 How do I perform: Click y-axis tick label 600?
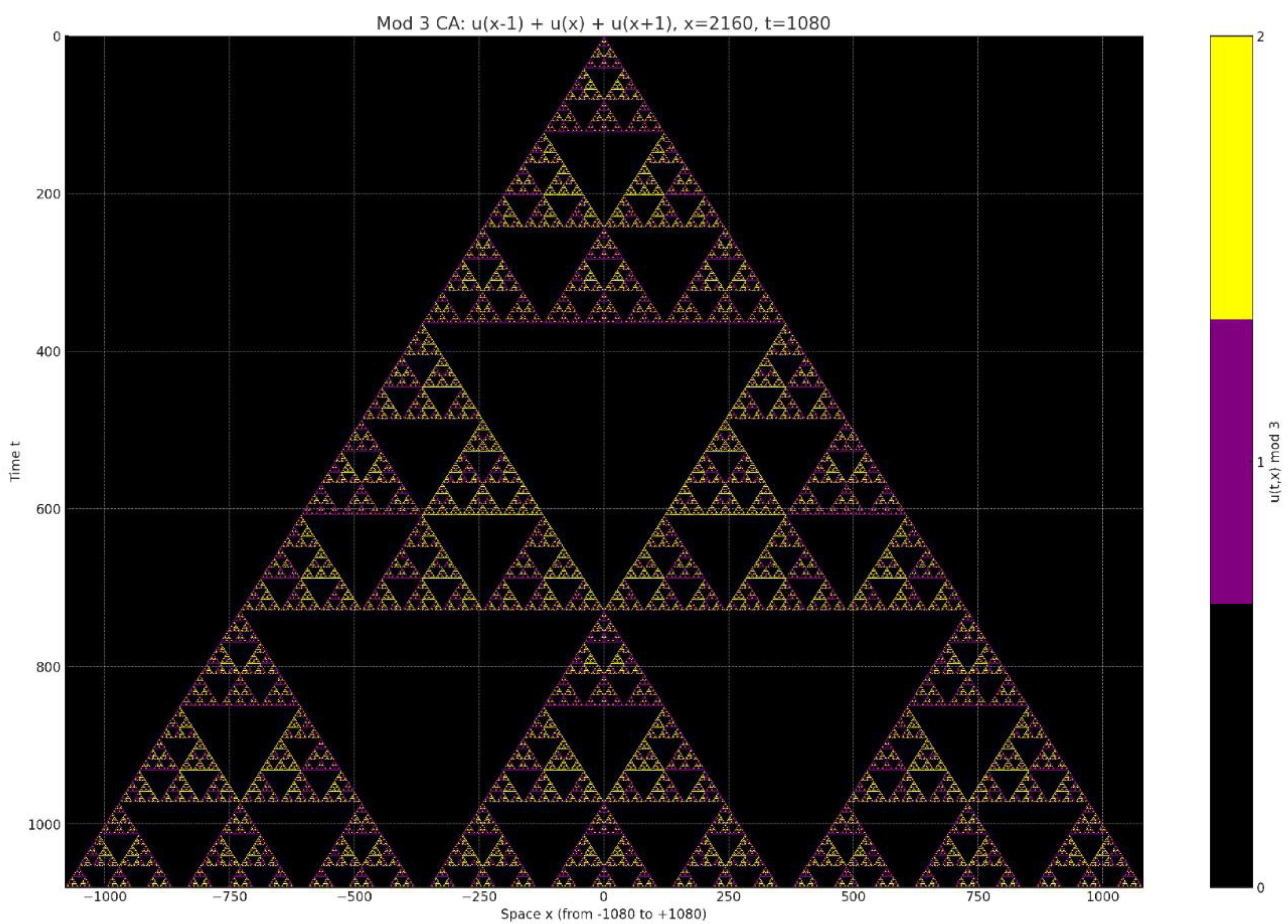coord(48,509)
